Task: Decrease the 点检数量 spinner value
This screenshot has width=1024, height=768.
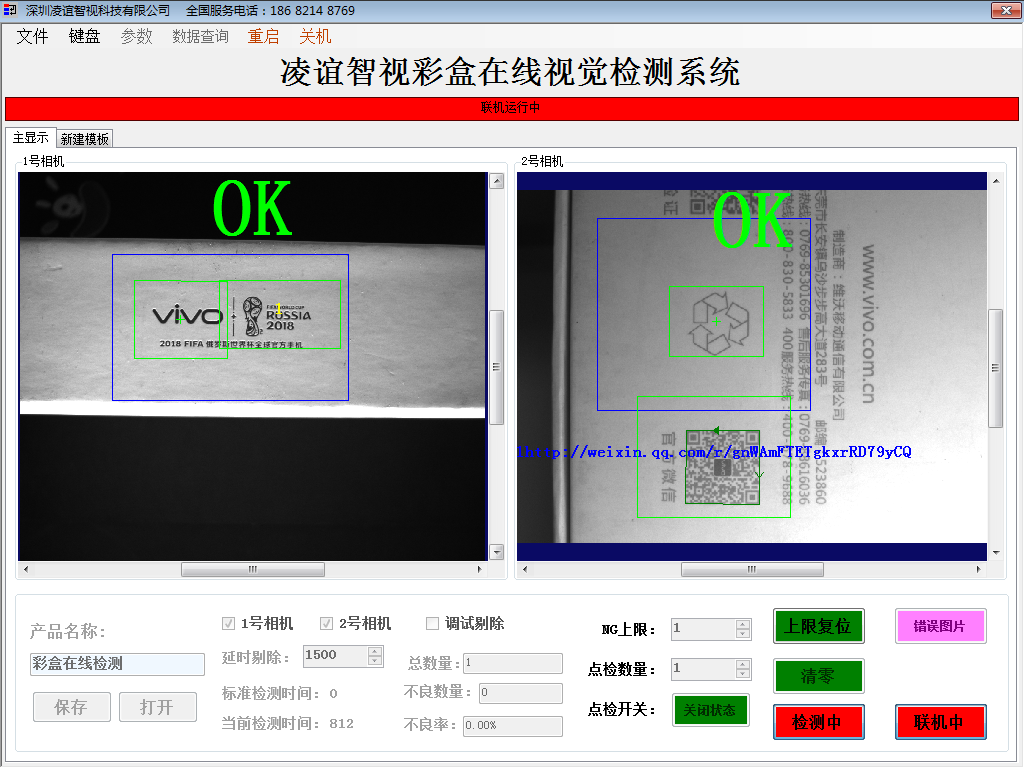Action: [x=742, y=675]
